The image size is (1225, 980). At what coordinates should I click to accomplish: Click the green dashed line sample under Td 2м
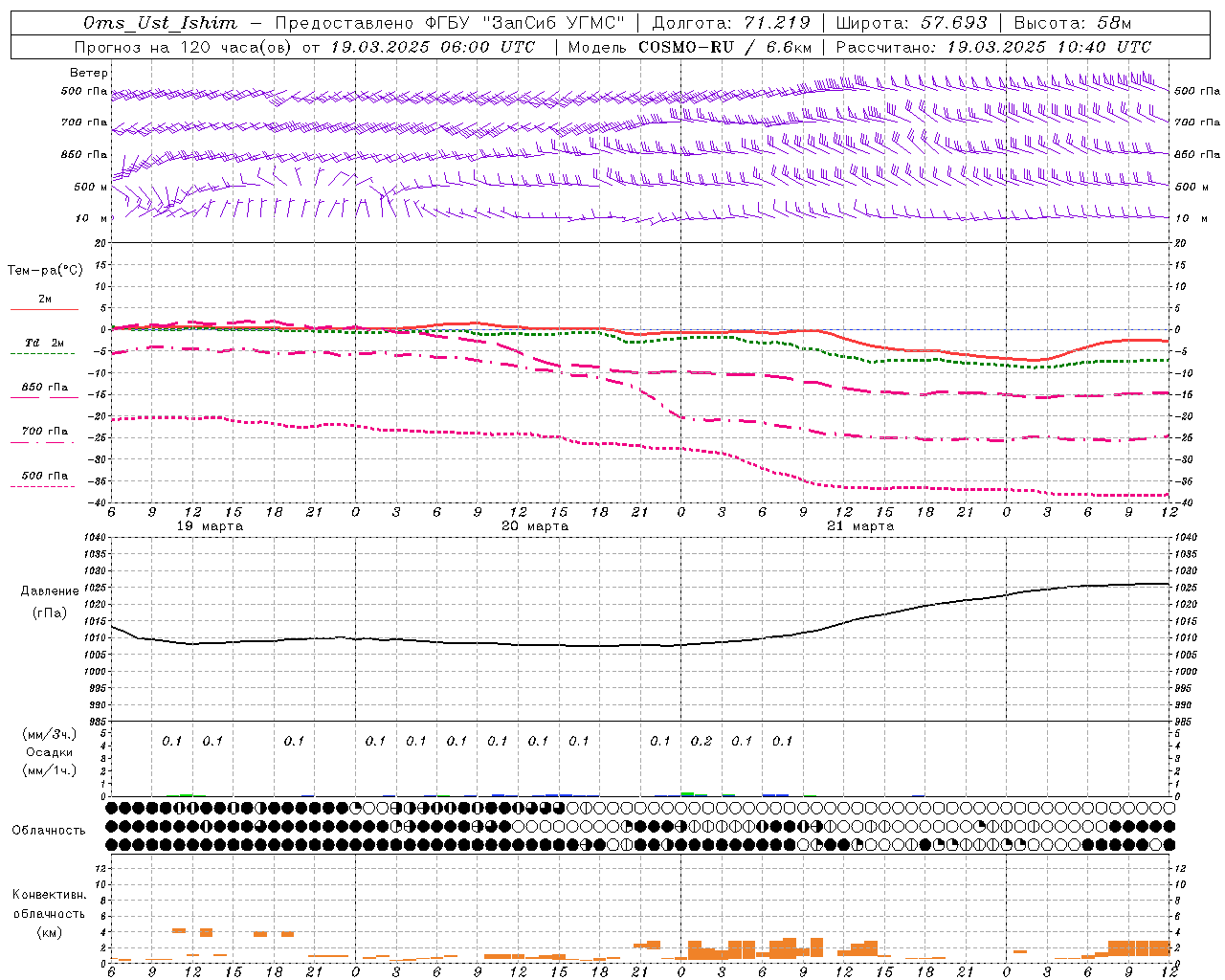tap(43, 353)
